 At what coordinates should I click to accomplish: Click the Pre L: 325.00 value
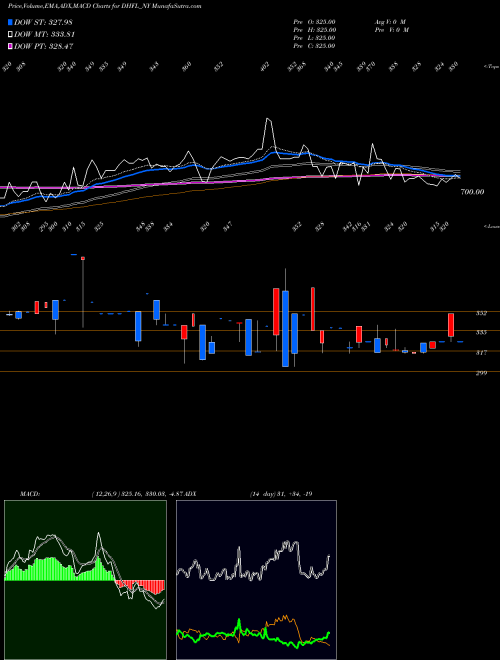[314, 38]
